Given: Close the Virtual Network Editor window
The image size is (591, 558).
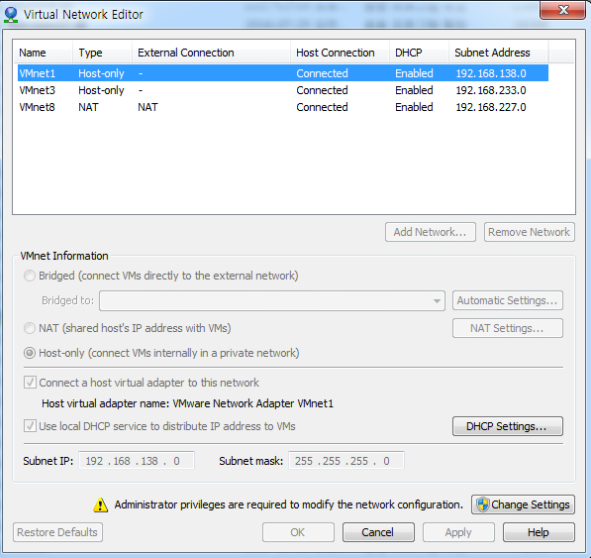Looking at the screenshot, I should [562, 10].
